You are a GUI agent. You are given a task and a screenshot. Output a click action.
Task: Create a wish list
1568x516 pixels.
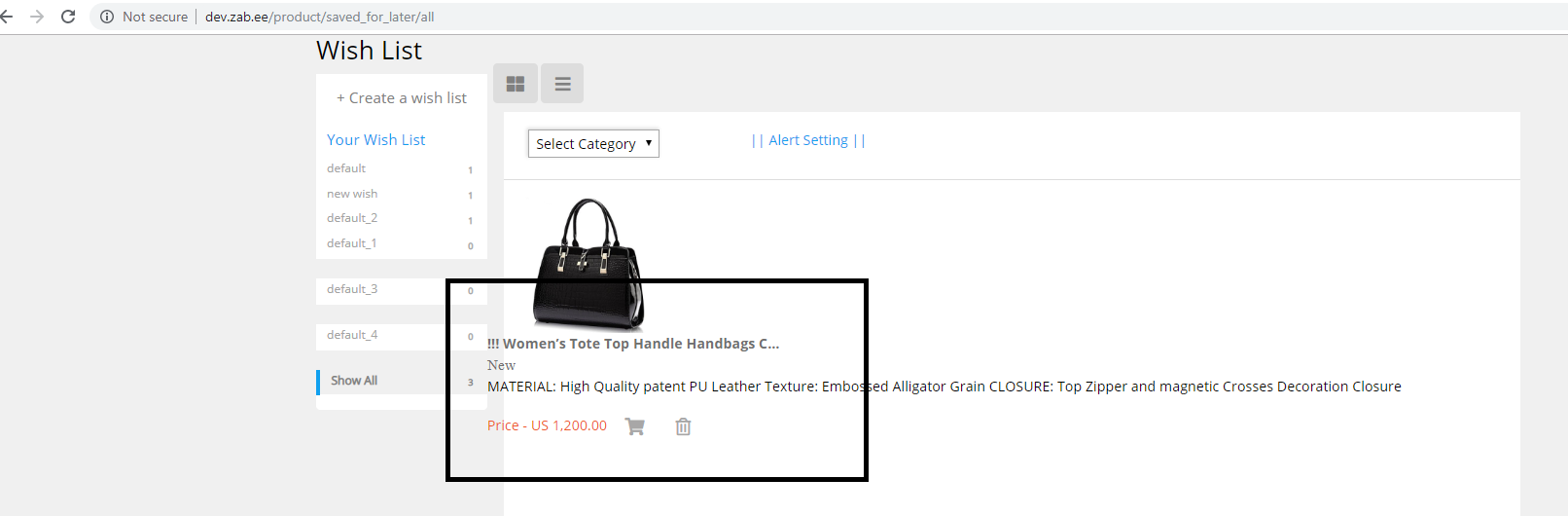click(x=402, y=98)
